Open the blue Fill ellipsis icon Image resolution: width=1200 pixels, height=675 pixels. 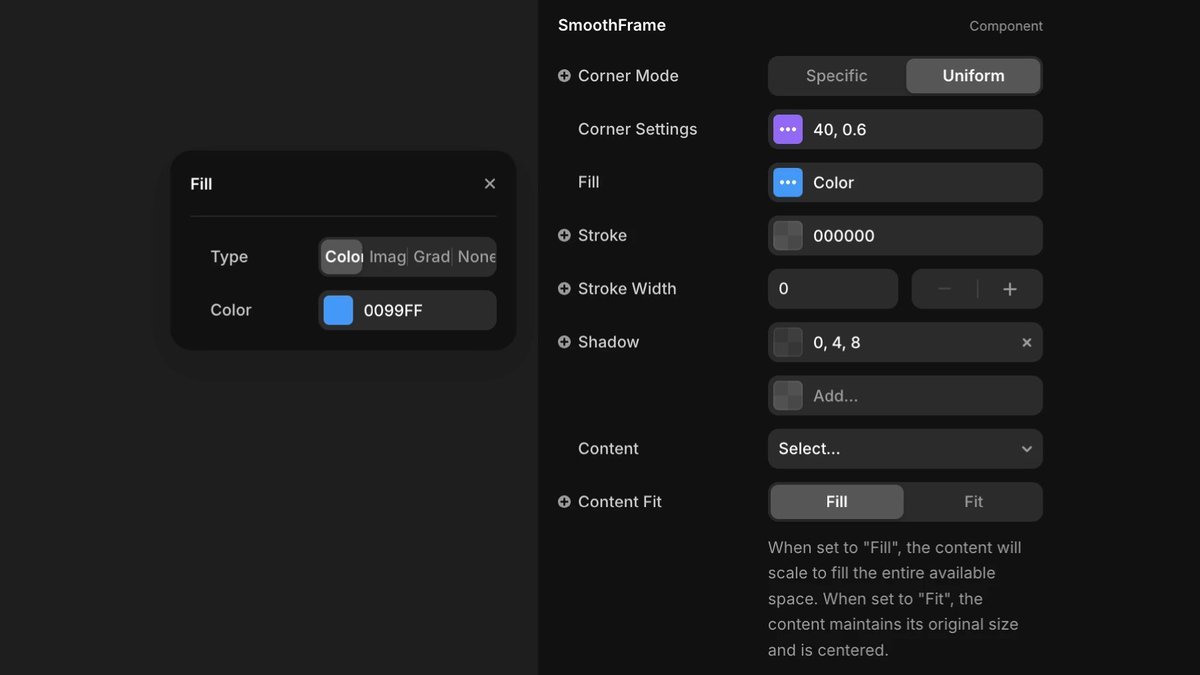[x=788, y=182]
